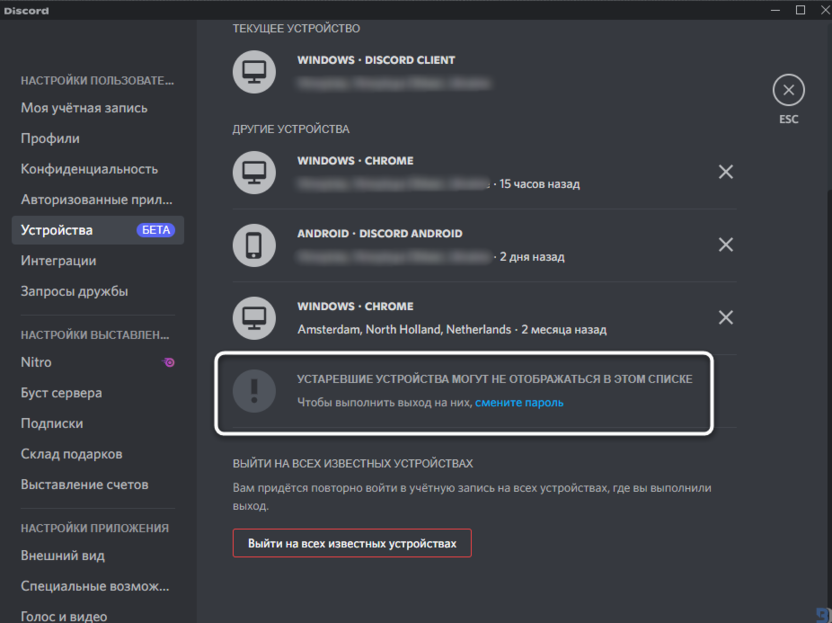Screen dimensions: 832x623
Task: Minimize the Discord window
Action: (775, 10)
